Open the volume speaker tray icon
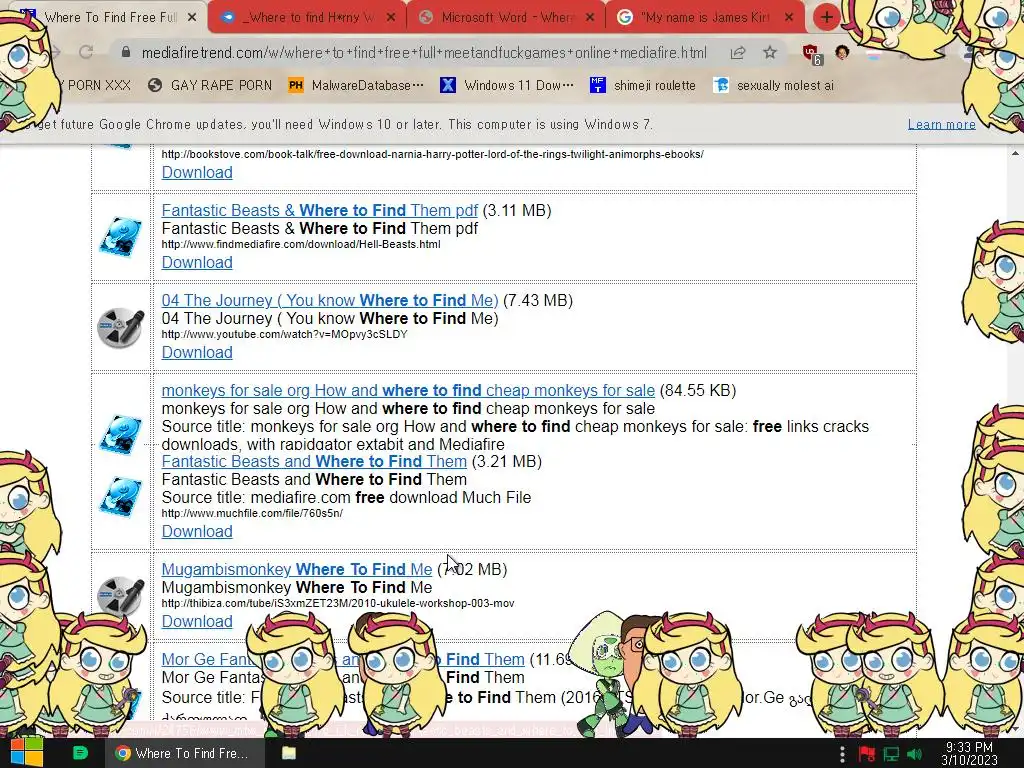Viewport: 1024px width, 768px height. click(x=914, y=754)
